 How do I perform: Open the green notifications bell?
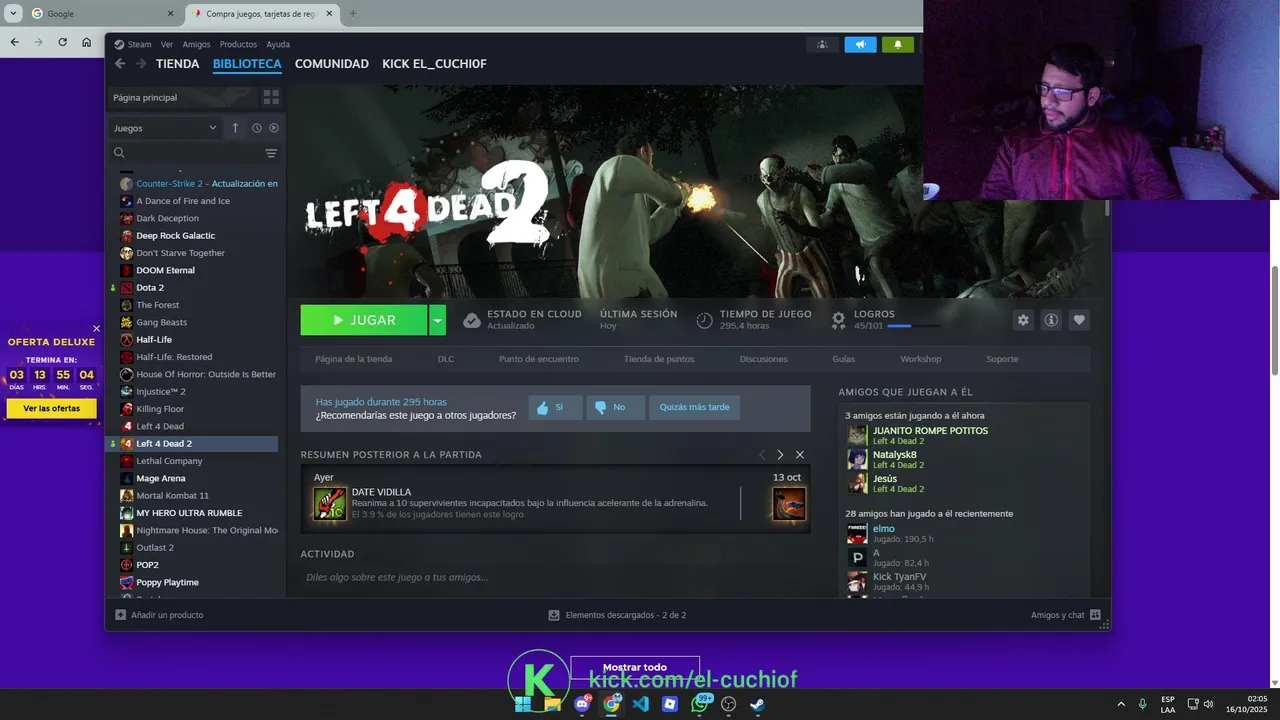pos(898,44)
